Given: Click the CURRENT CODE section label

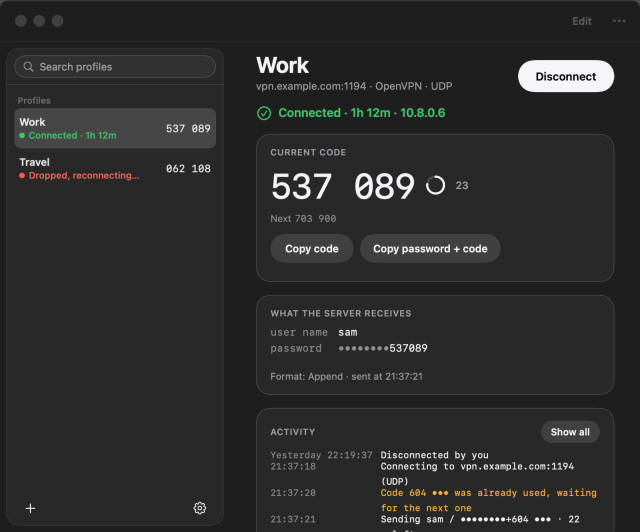Looking at the screenshot, I should (x=308, y=152).
